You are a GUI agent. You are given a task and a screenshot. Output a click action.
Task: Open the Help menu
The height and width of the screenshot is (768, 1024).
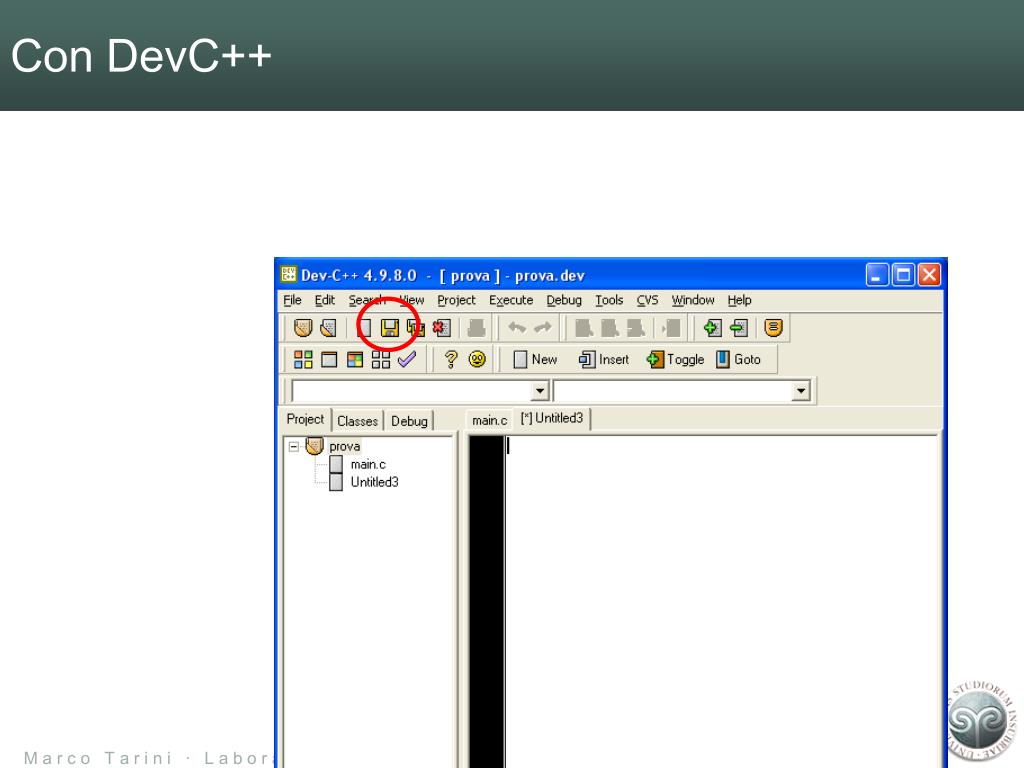pyautogui.click(x=739, y=300)
